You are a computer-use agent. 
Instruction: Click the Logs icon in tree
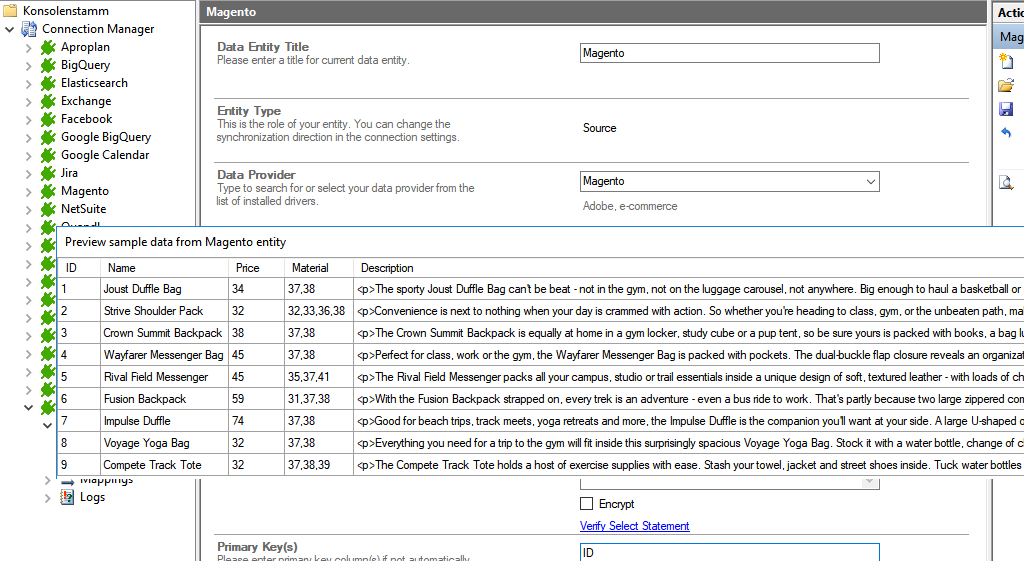pos(67,497)
